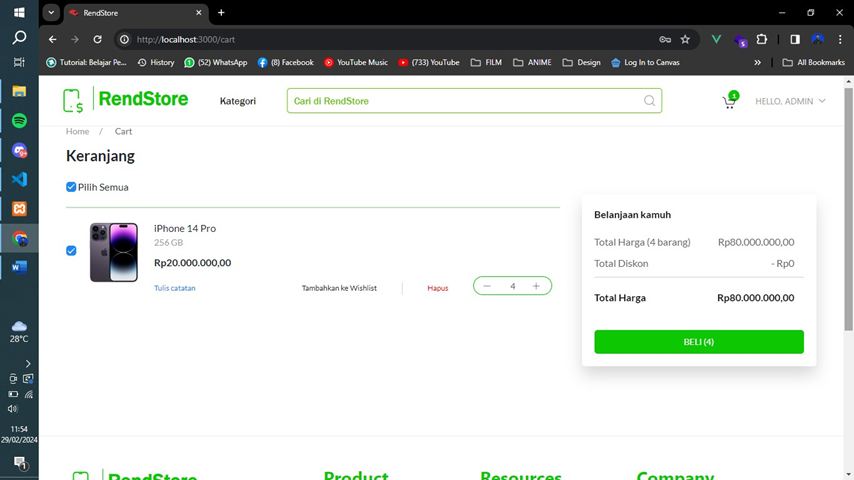Click the search magnifier icon in RendStore
This screenshot has height=480, width=854.
(x=649, y=101)
